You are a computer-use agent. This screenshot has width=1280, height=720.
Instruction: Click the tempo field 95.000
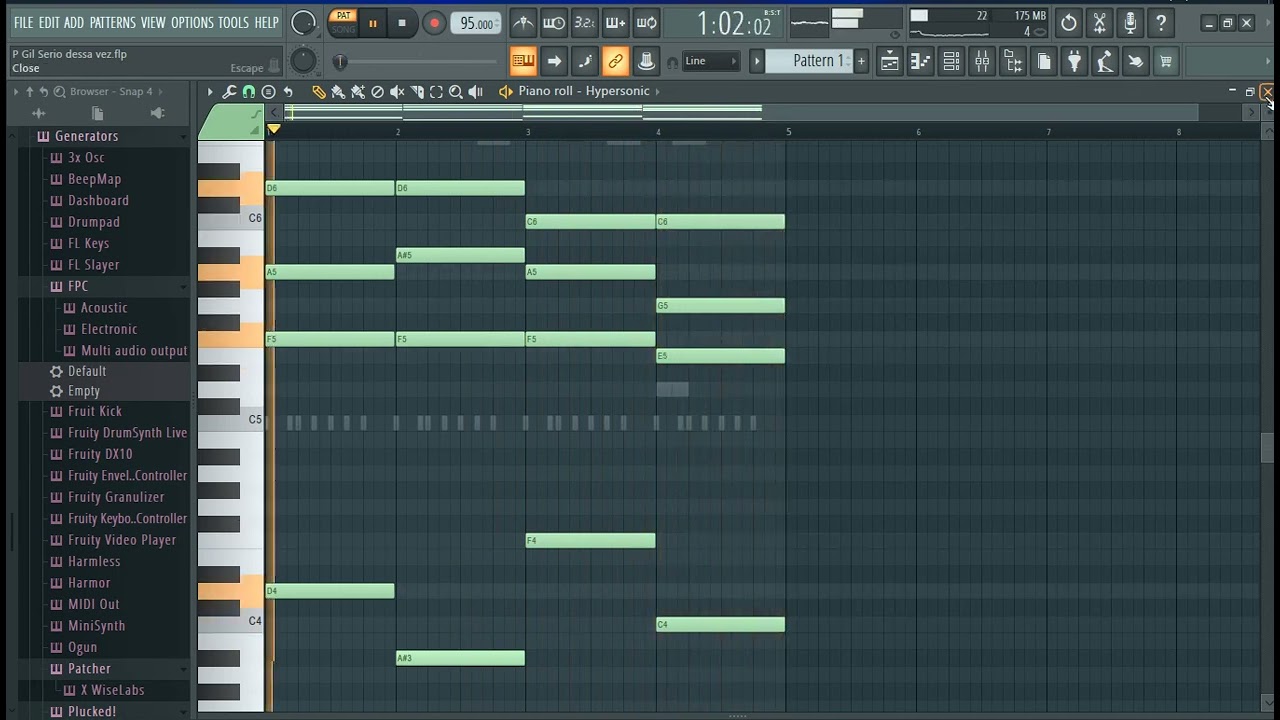(x=476, y=23)
